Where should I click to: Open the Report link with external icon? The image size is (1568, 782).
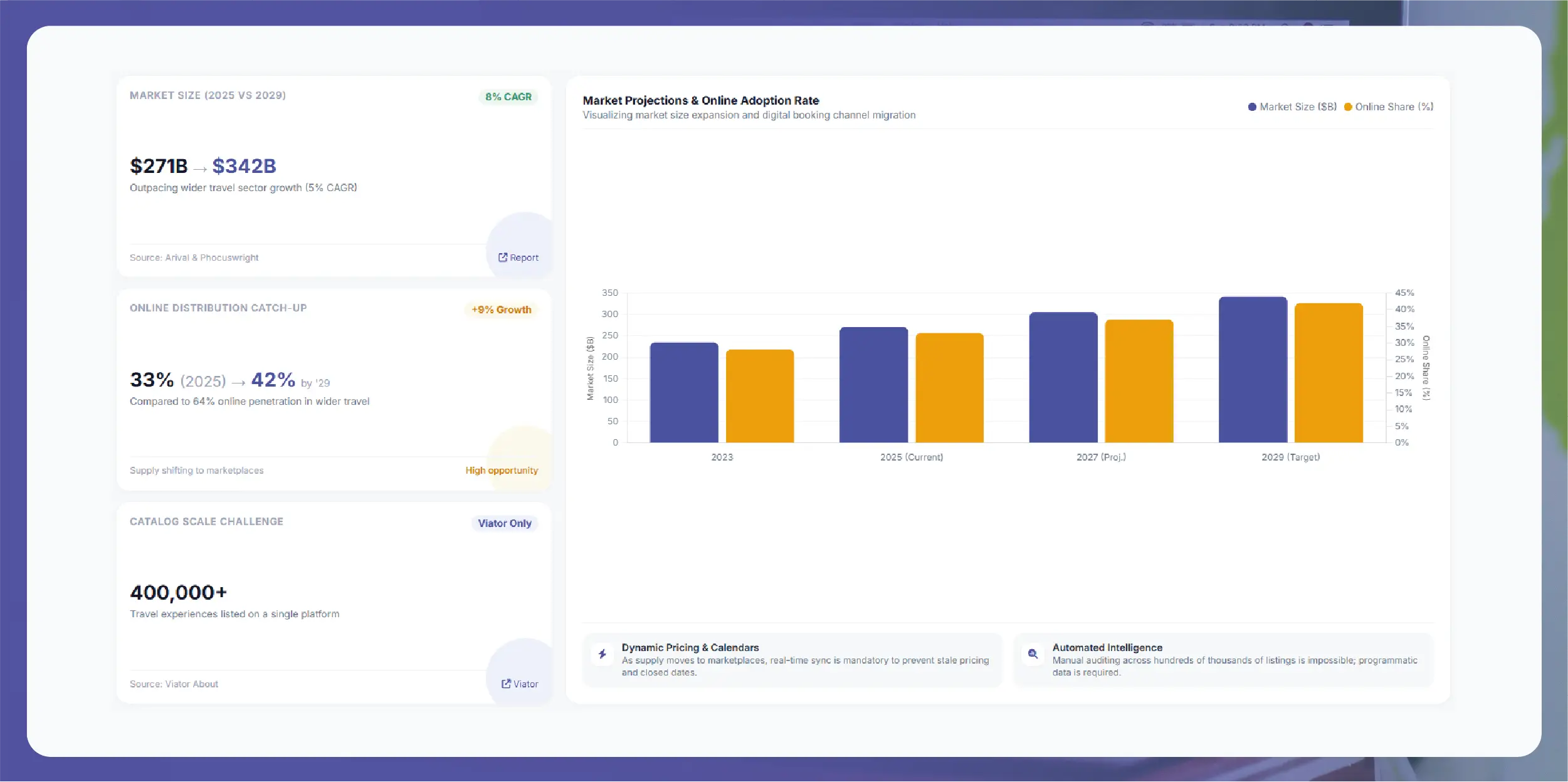[x=518, y=258]
